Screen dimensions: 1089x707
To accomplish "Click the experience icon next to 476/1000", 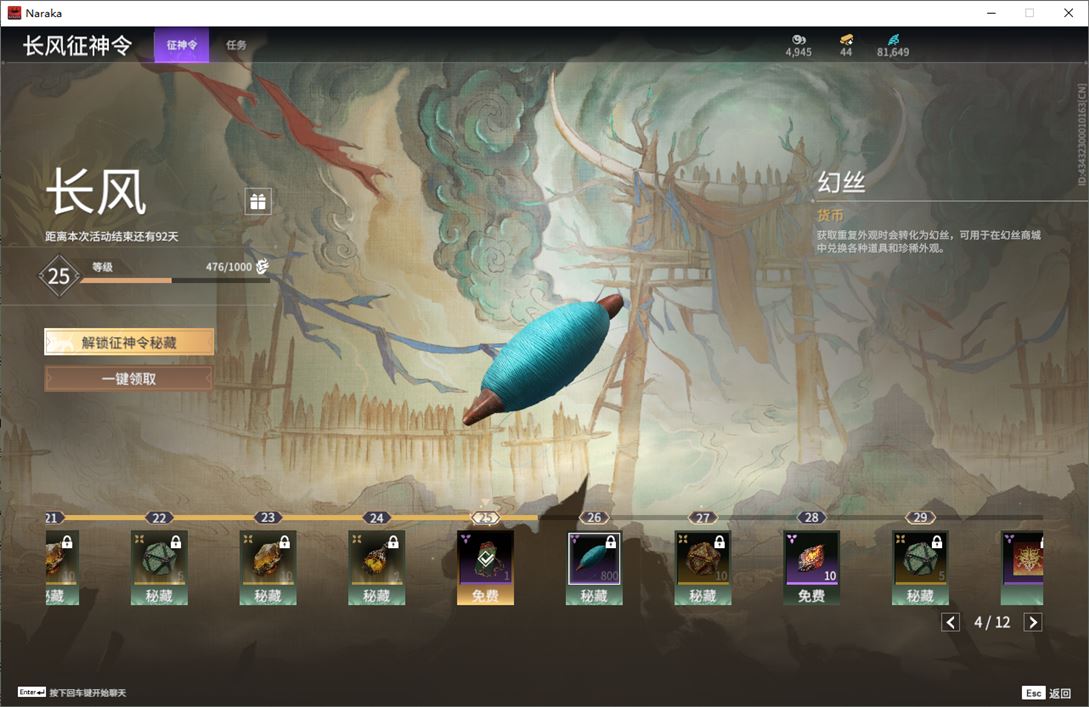I will click(x=263, y=266).
